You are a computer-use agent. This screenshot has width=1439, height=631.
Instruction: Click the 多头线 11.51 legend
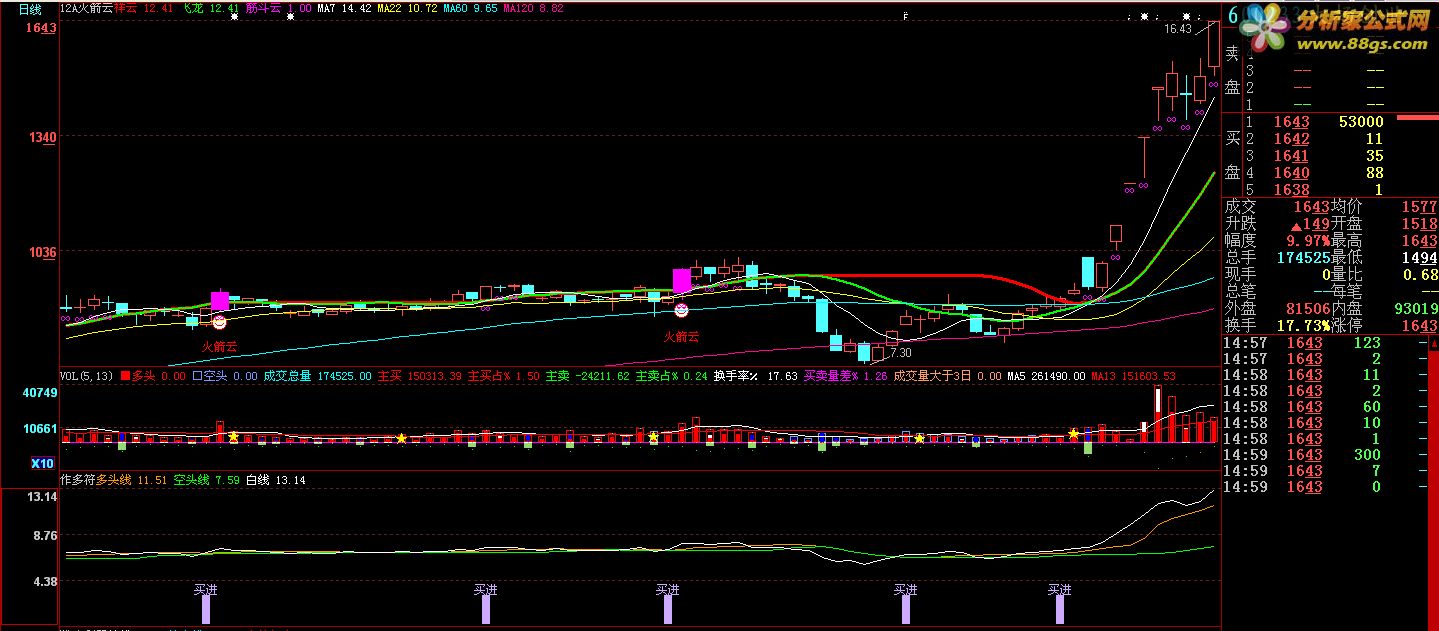pyautogui.click(x=131, y=481)
